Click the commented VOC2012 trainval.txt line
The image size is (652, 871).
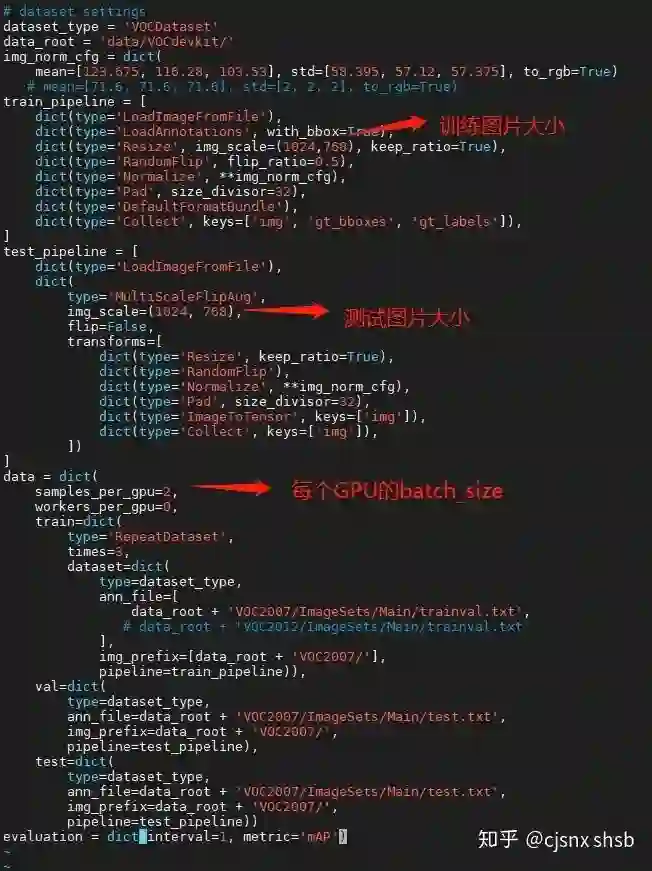(x=323, y=627)
